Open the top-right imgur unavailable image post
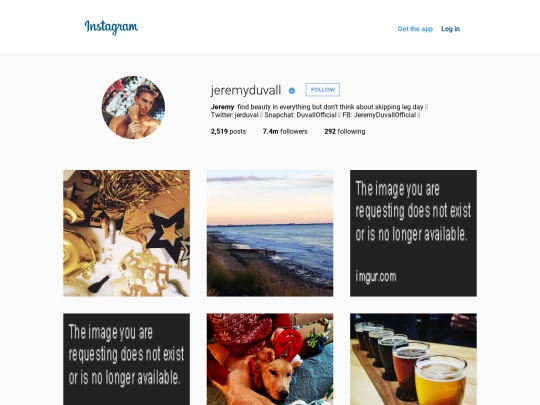 [414, 233]
